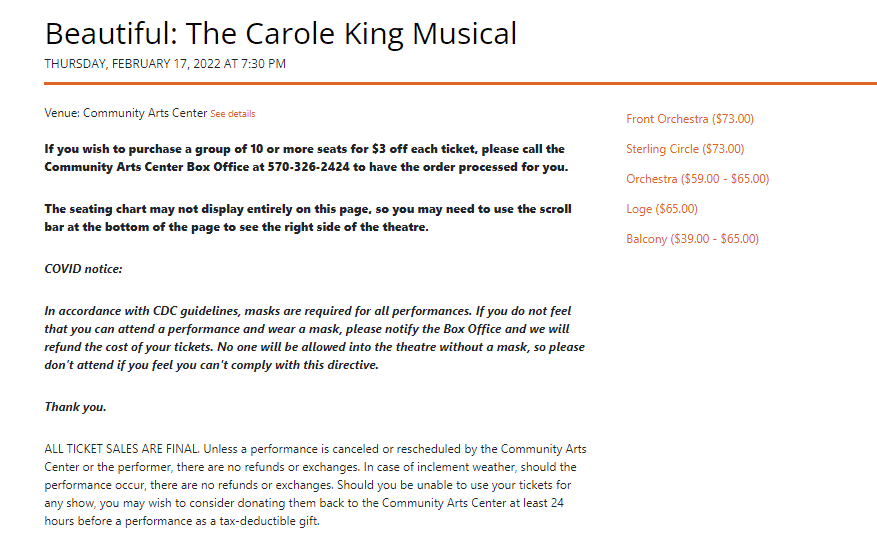Image resolution: width=877 pixels, height=549 pixels.
Task: Click the $3 off each ticket text
Action: (423, 149)
